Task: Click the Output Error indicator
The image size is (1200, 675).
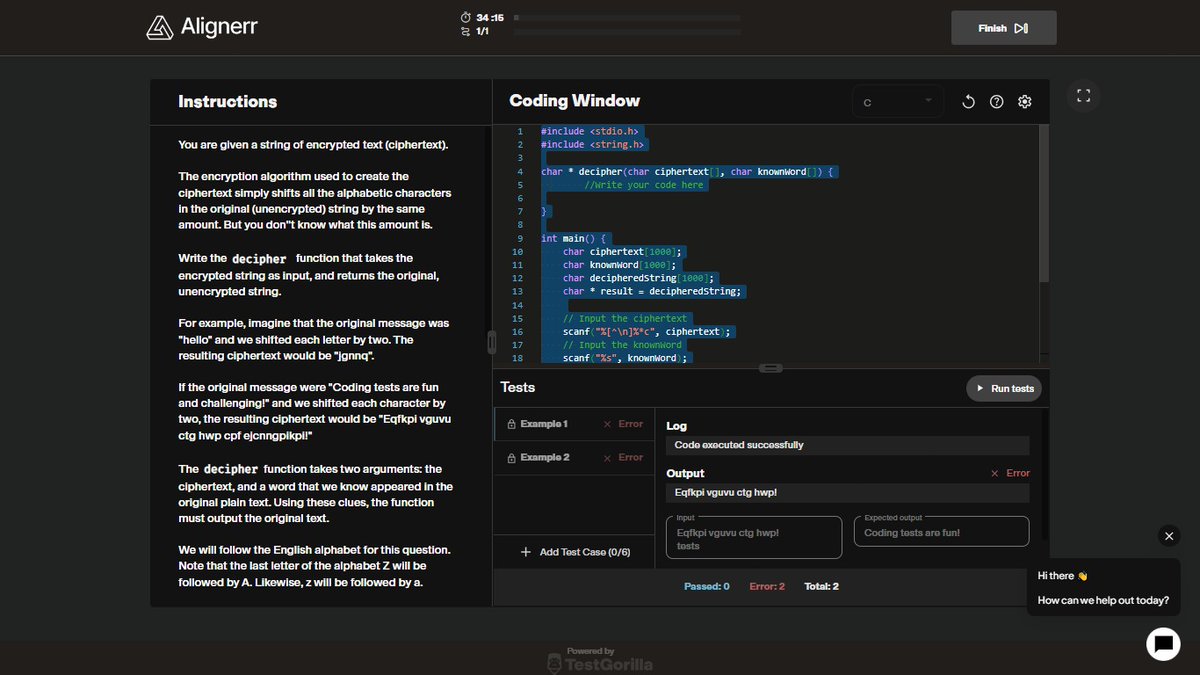Action: point(1009,473)
